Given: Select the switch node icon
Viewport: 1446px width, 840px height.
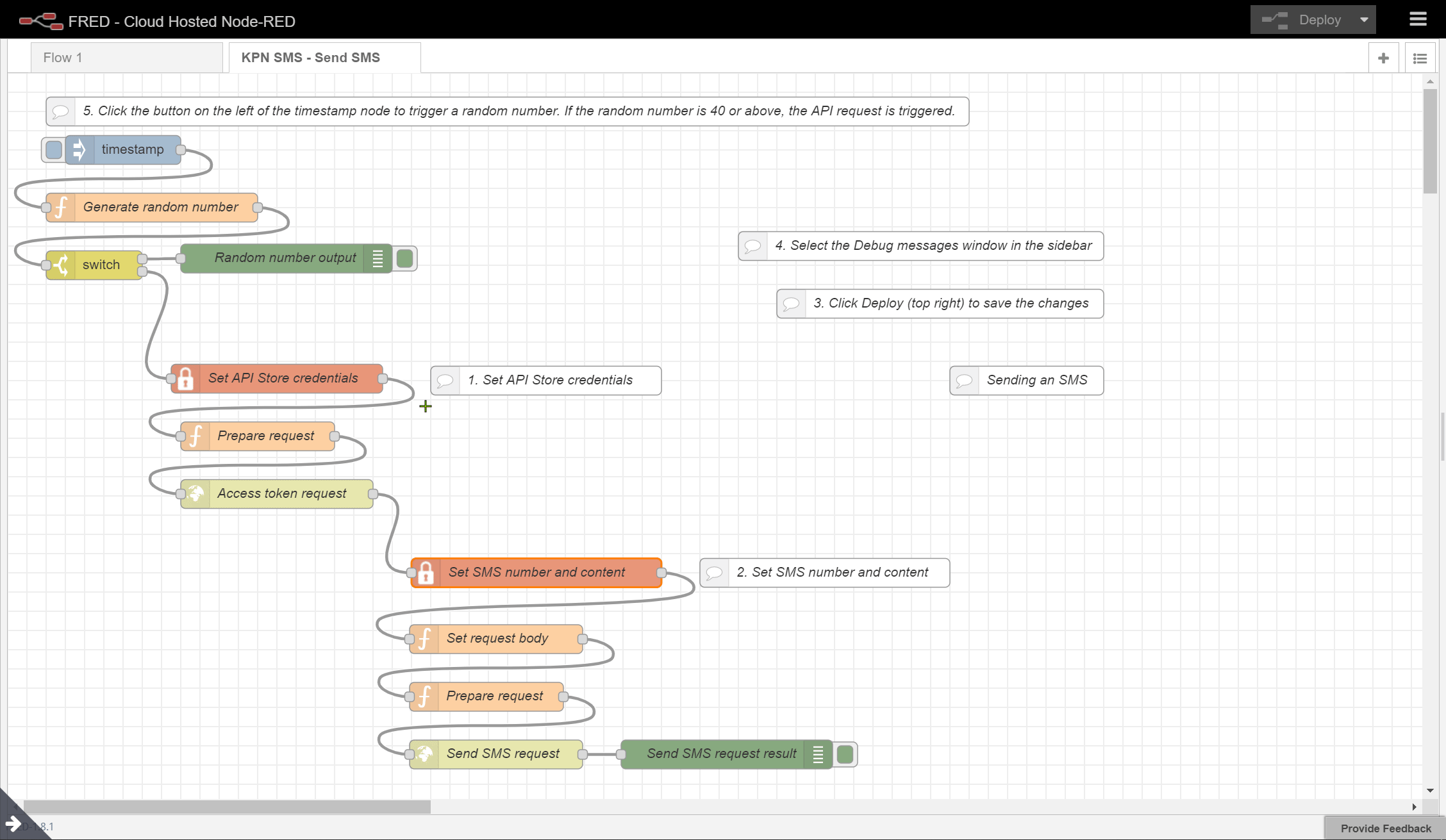Looking at the screenshot, I should tap(61, 265).
